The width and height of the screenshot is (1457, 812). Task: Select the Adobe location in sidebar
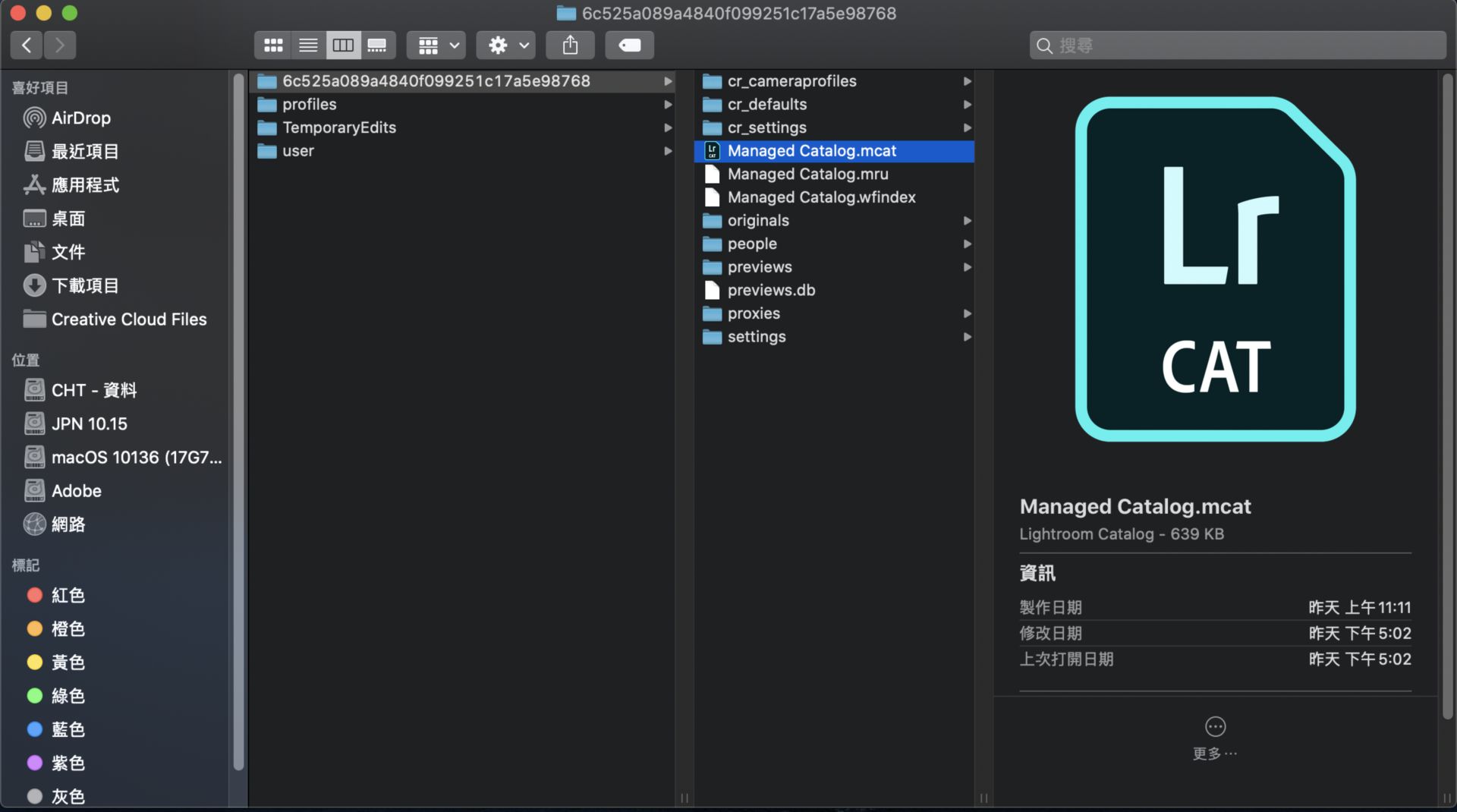pos(76,490)
